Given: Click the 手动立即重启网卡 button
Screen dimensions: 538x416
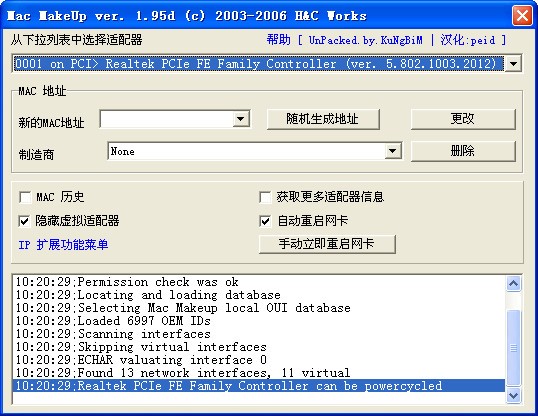Looking at the screenshot, I should tap(327, 244).
